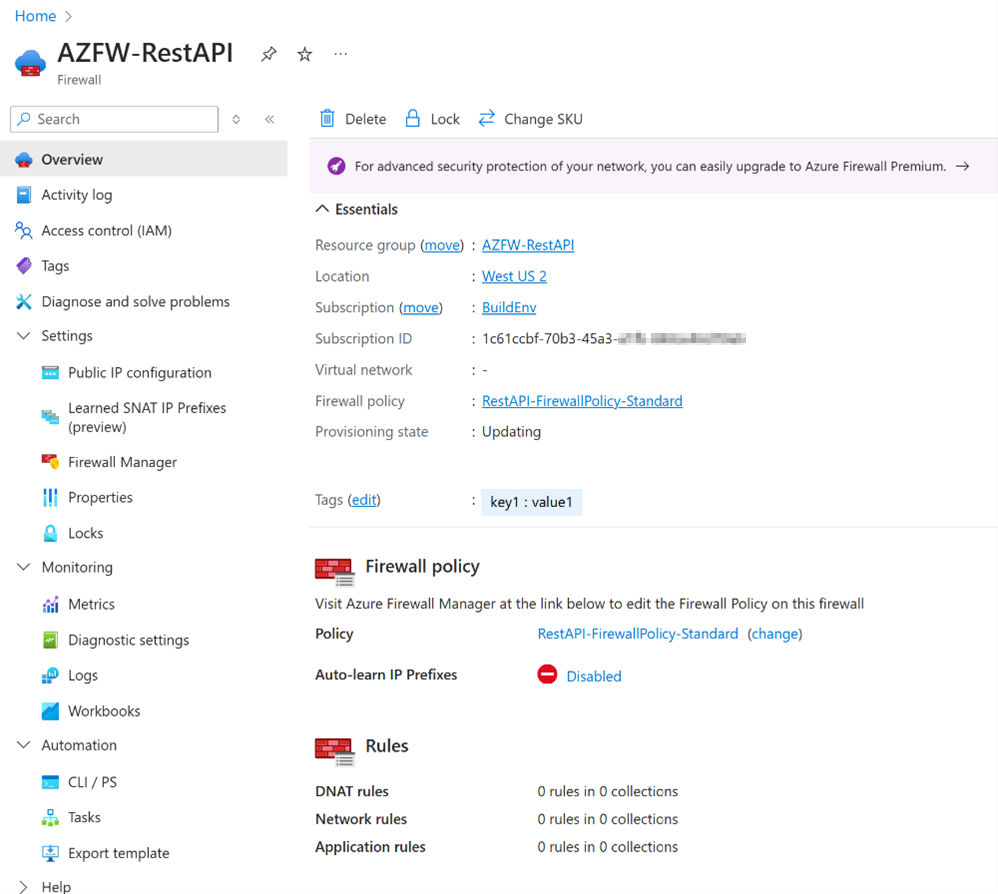
Task: Click the Firewall Manager shield icon
Action: pos(50,461)
